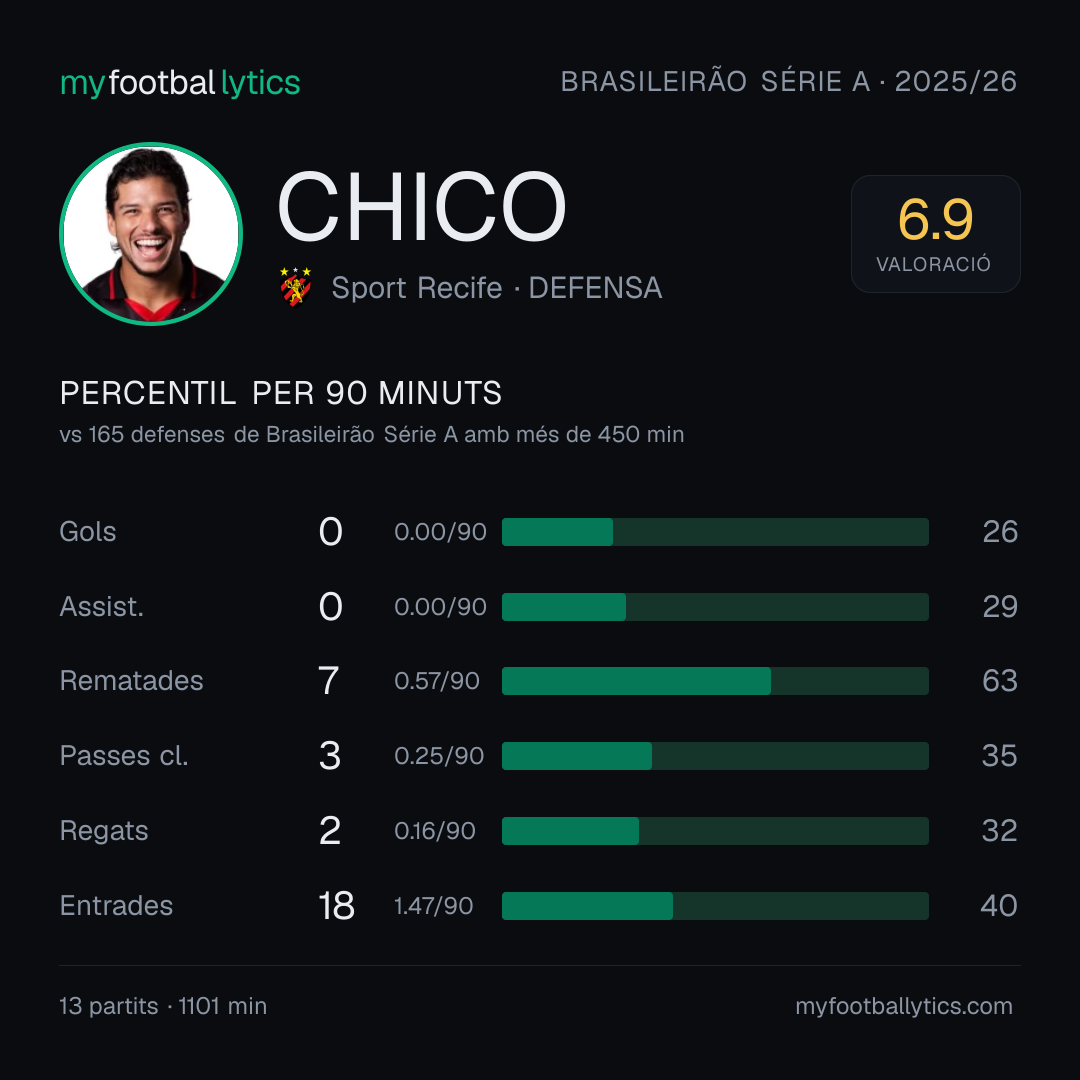This screenshot has width=1080, height=1080.
Task: Click the Rematades percentile bar
Action: (715, 681)
